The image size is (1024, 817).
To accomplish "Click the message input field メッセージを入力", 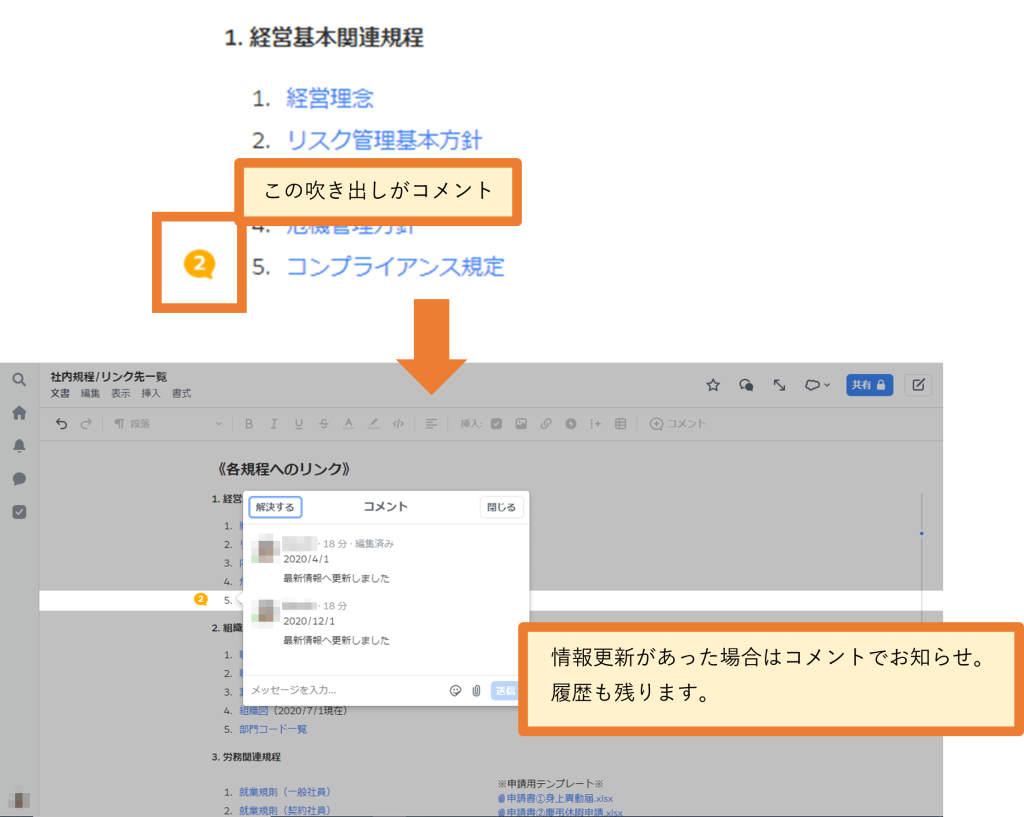I will point(340,690).
